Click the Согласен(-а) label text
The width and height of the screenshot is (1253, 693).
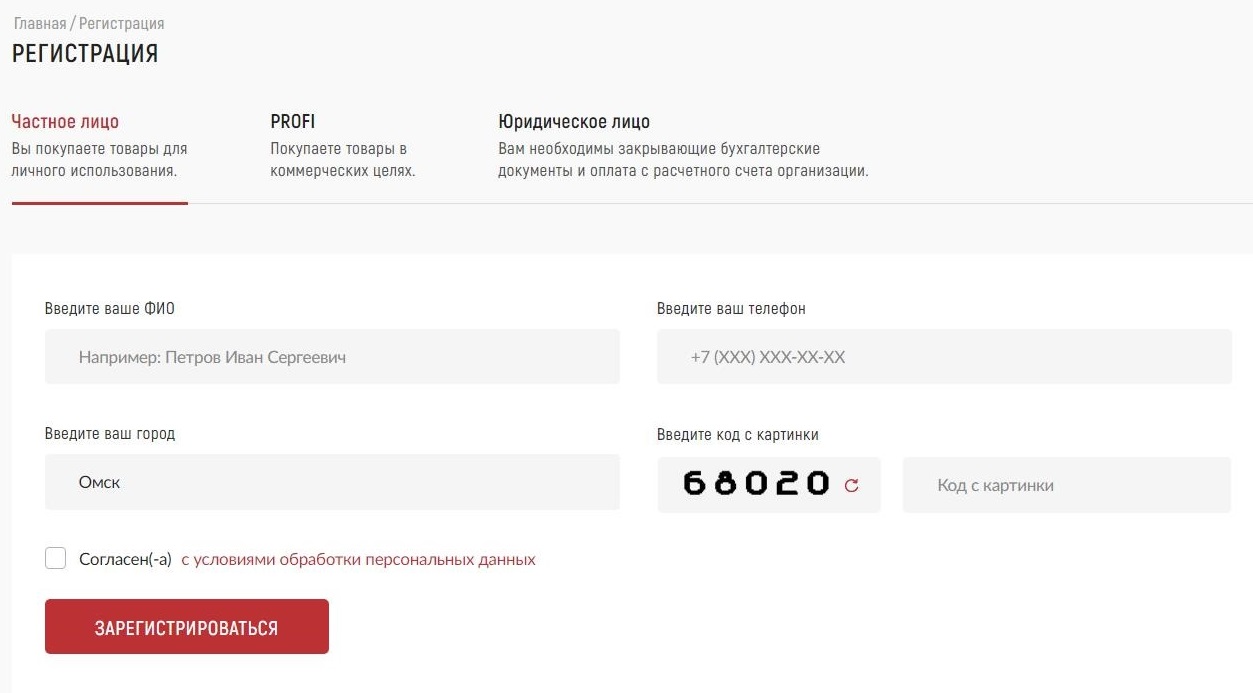point(125,559)
